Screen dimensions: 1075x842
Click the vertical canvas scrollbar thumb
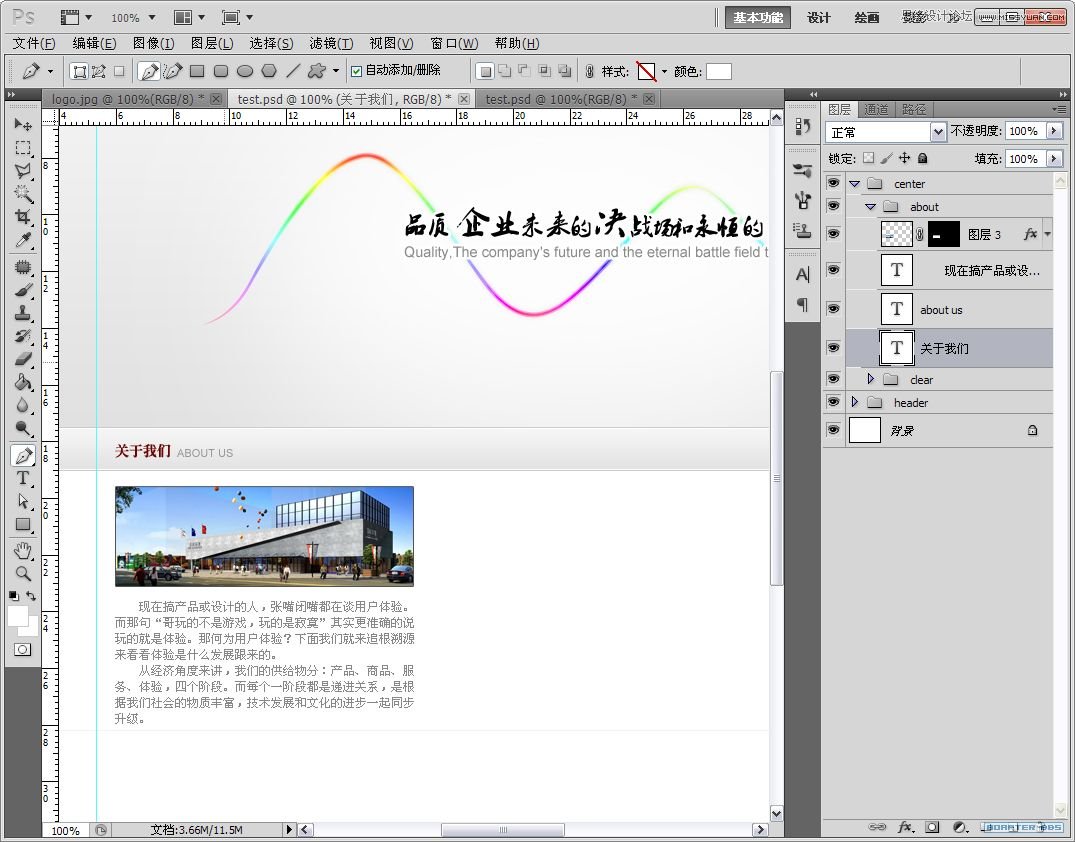[776, 478]
